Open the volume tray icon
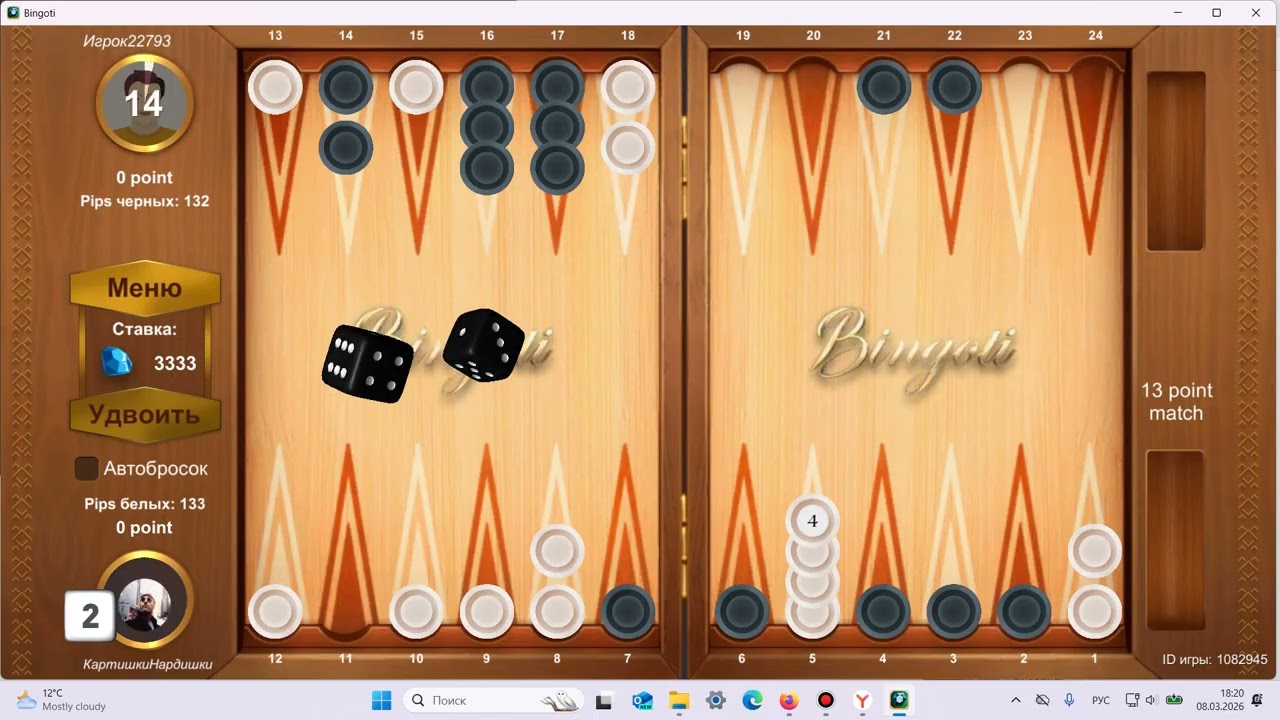This screenshot has height=720, width=1280. [x=1151, y=700]
